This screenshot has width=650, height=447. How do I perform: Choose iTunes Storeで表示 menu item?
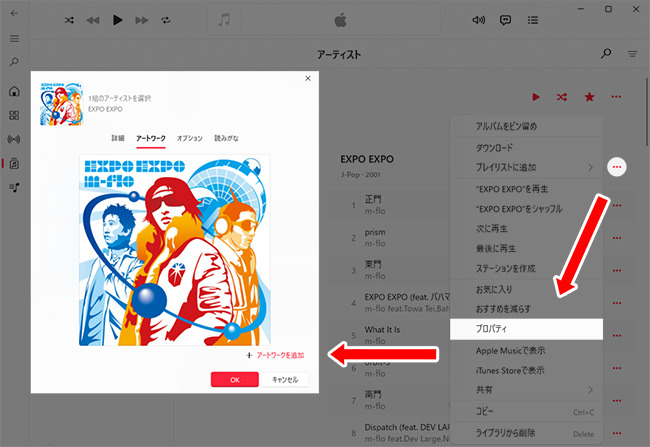[526, 370]
